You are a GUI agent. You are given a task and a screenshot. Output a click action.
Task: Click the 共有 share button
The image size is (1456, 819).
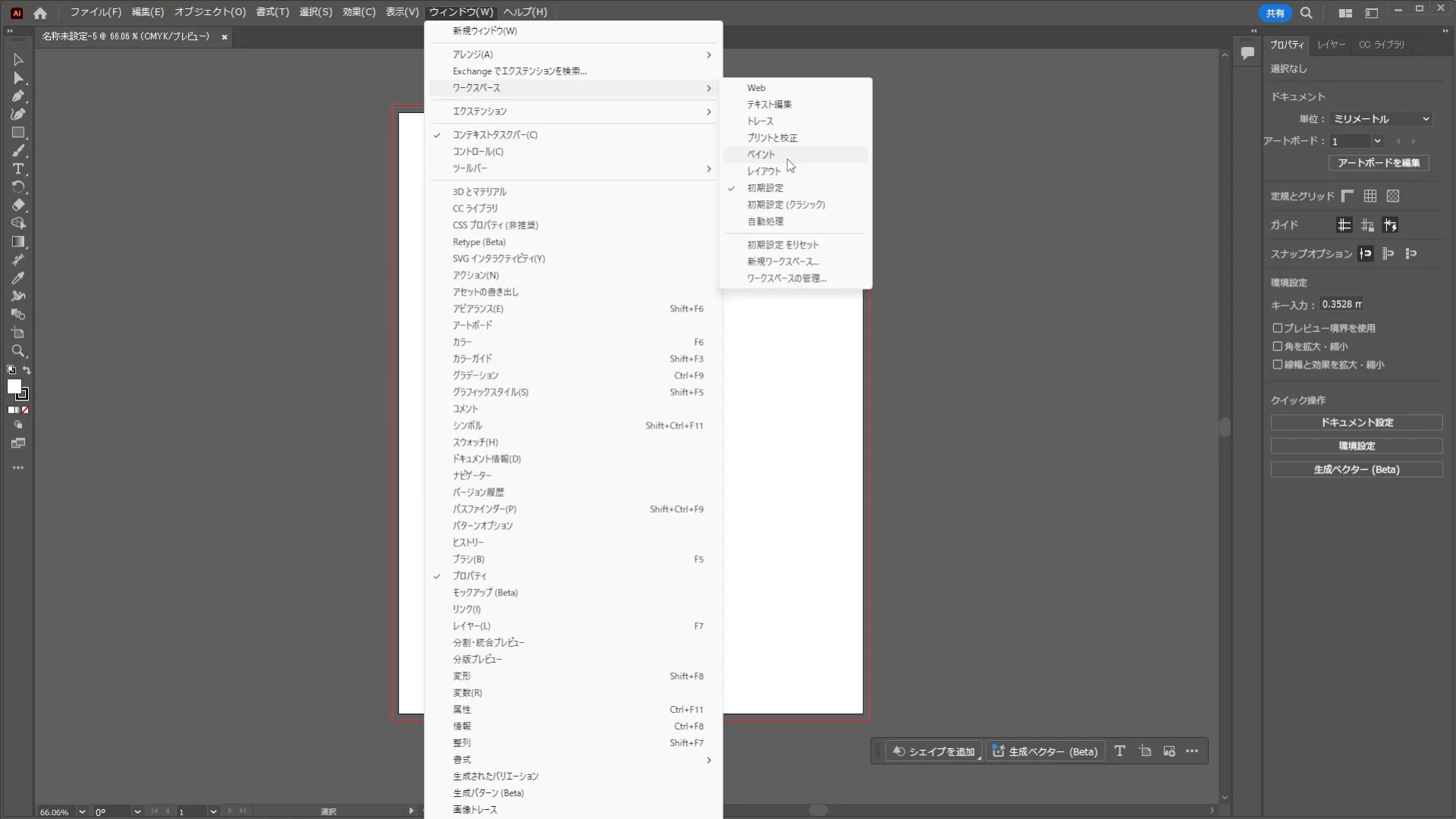(x=1275, y=13)
